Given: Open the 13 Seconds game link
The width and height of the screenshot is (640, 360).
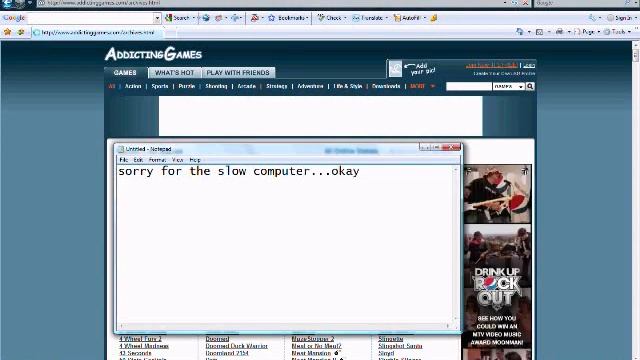Looking at the screenshot, I should pos(135,353).
